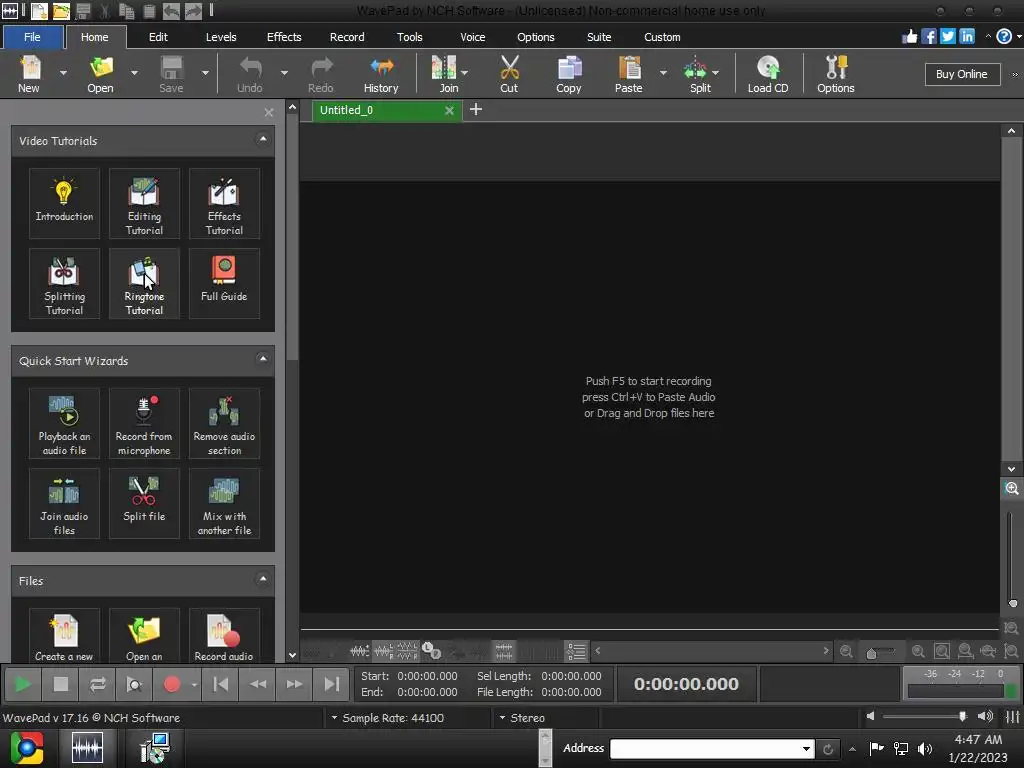Screen dimensions: 1024x768
Task: Click Create a new file icon
Action: (64, 636)
